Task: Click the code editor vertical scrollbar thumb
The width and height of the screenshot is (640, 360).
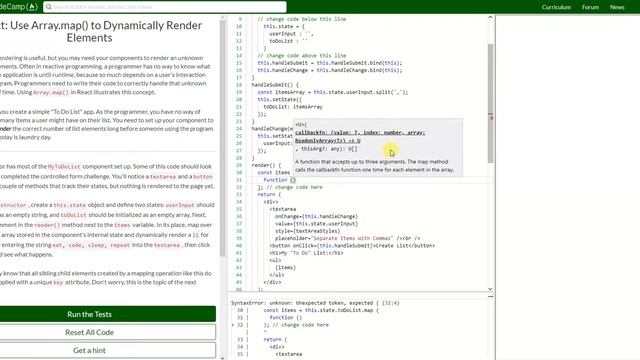Action: (490, 103)
